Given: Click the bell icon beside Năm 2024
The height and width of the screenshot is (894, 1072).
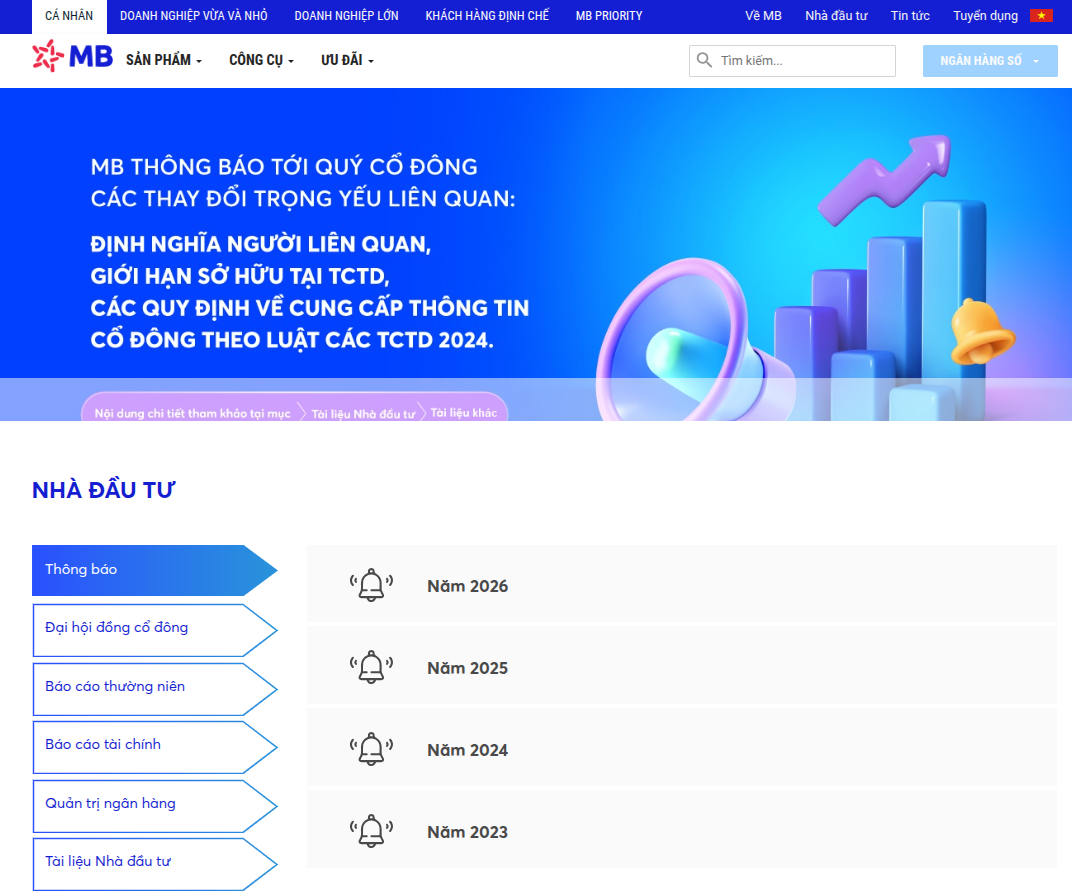Looking at the screenshot, I should [x=371, y=749].
